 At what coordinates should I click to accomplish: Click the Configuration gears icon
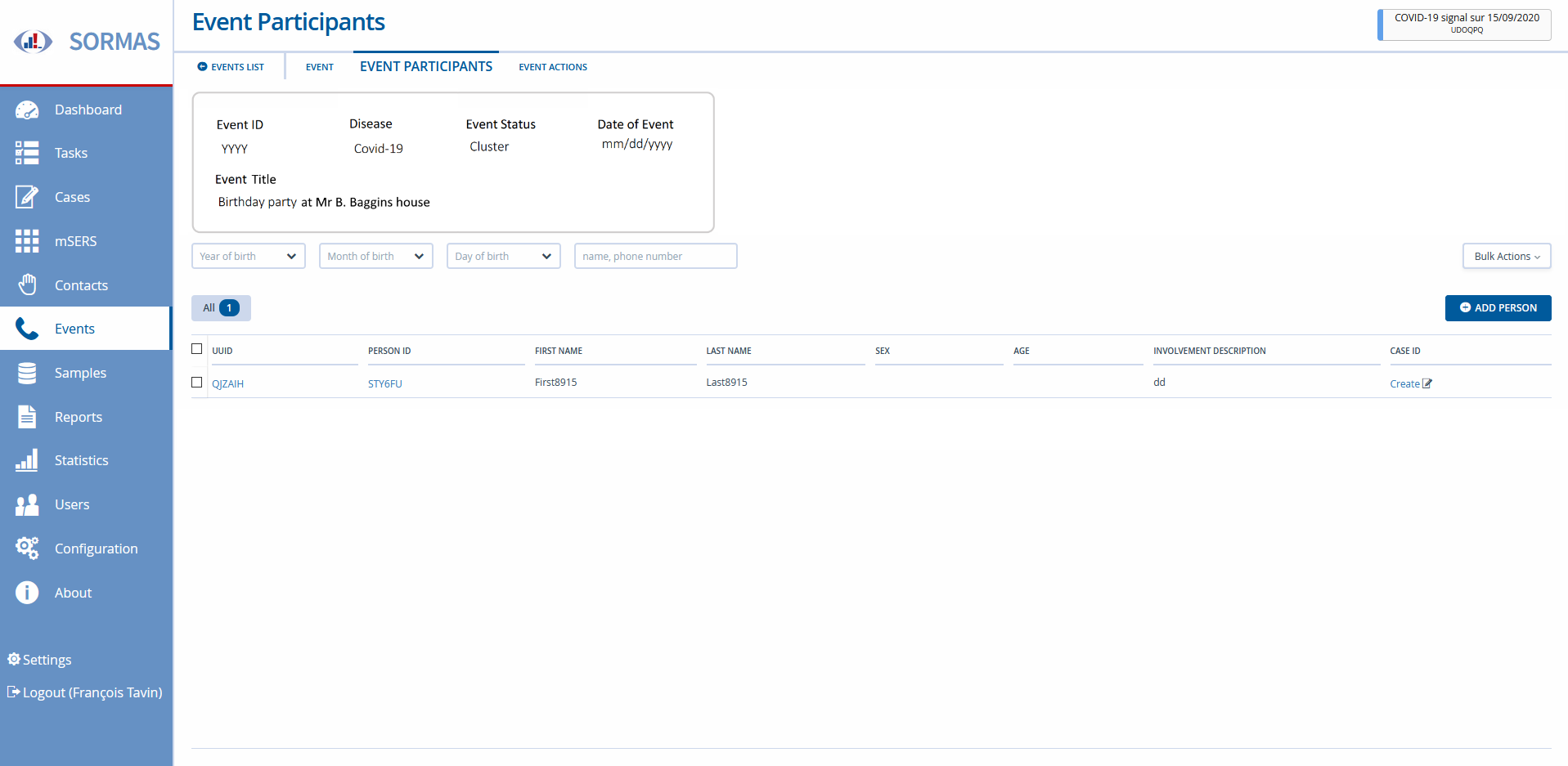click(x=27, y=549)
